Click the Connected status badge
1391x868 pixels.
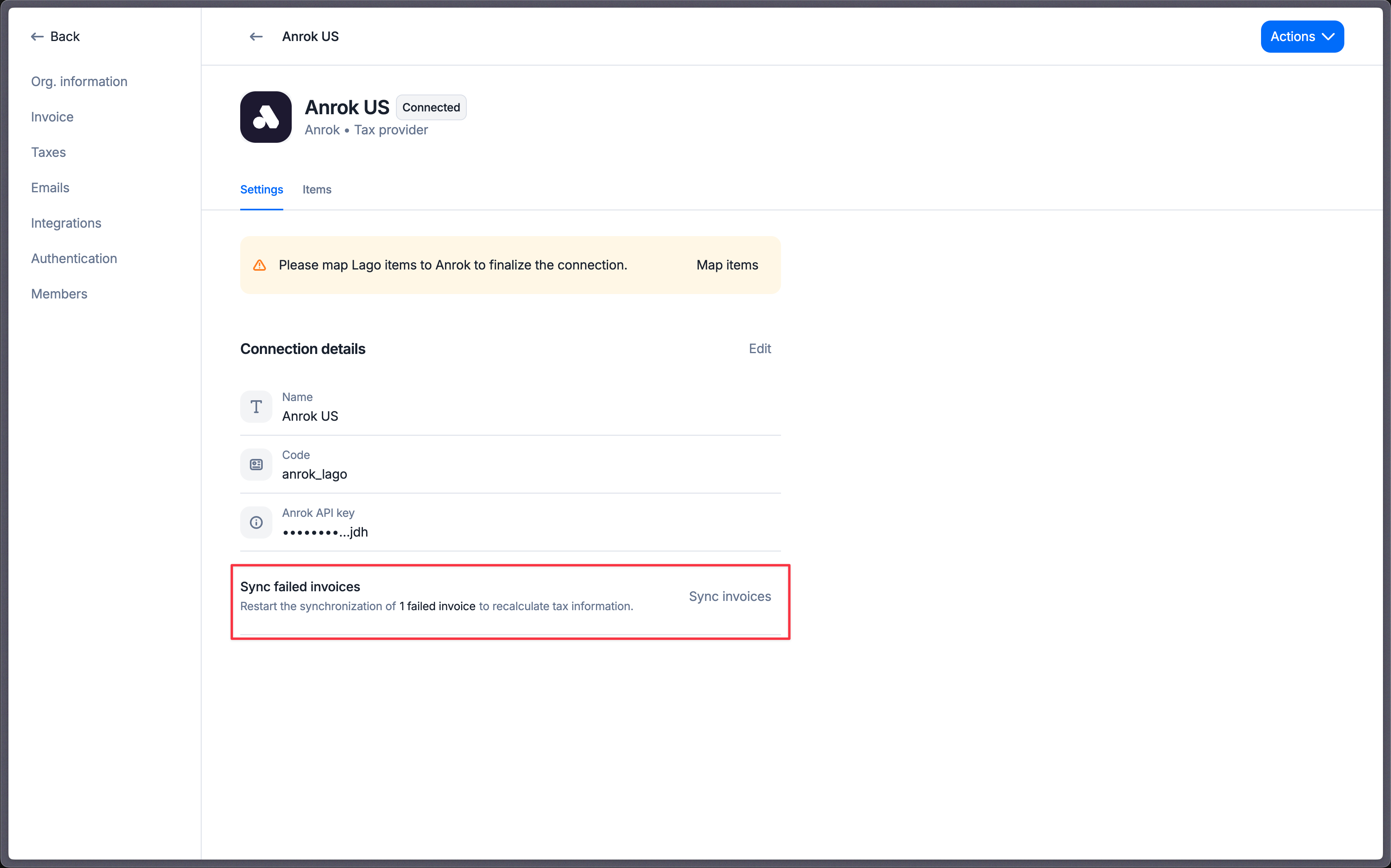[x=431, y=107]
